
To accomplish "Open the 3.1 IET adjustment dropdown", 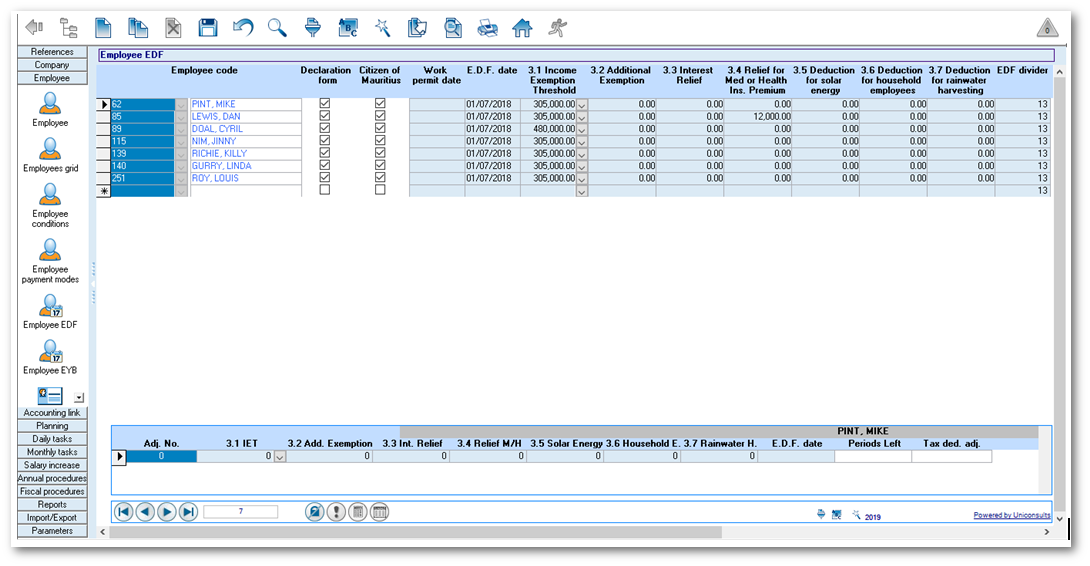I will (280, 457).
